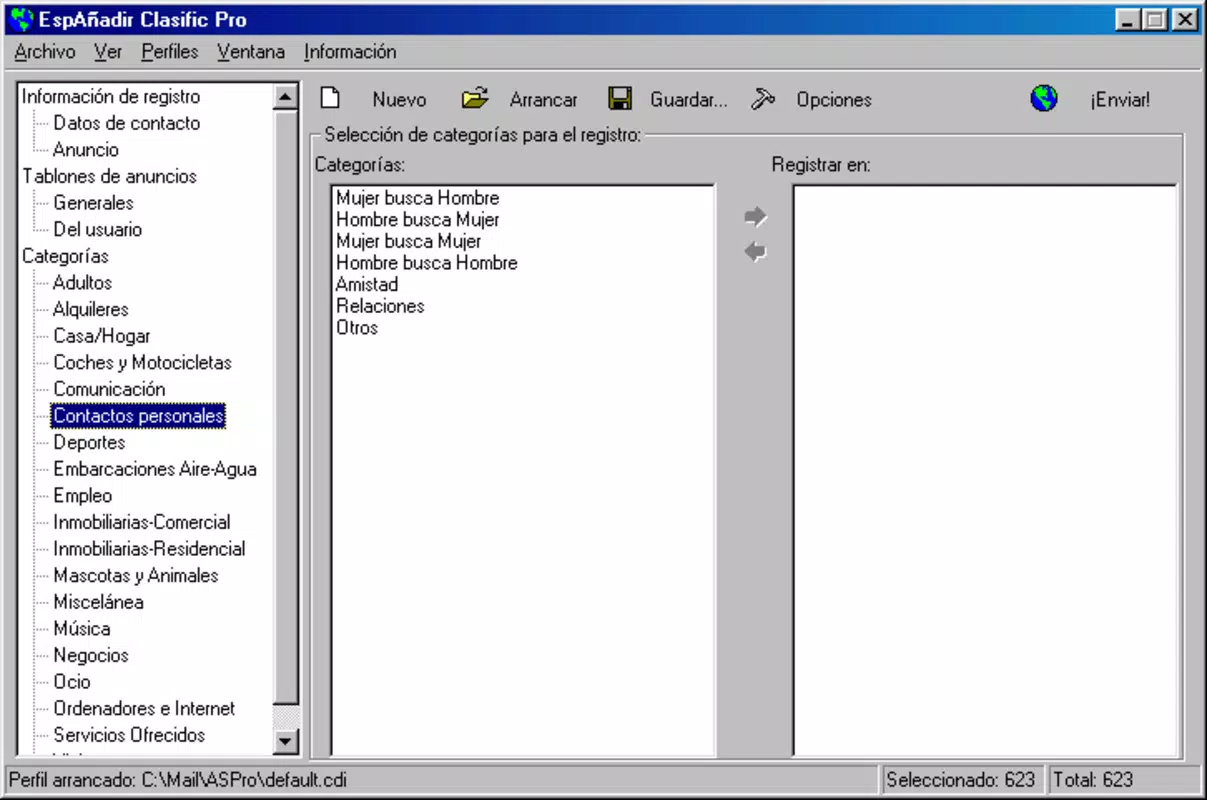The width and height of the screenshot is (1207, 800).
Task: Click the right arrow to add category
Action: coord(756,216)
